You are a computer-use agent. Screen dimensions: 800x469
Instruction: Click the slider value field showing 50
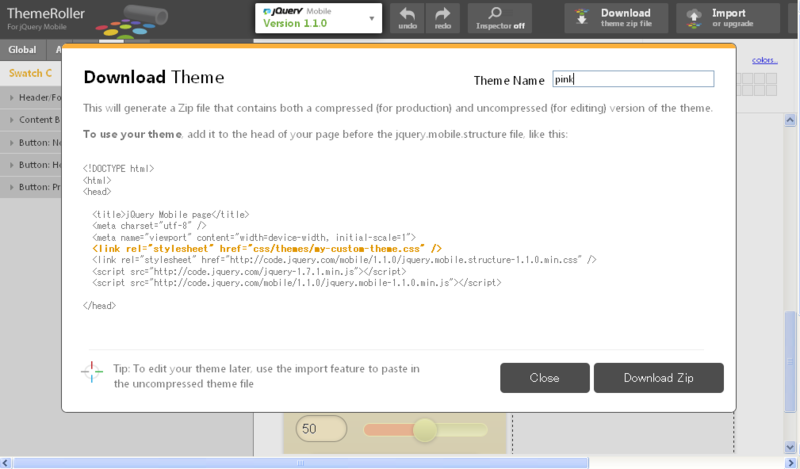pyautogui.click(x=321, y=429)
